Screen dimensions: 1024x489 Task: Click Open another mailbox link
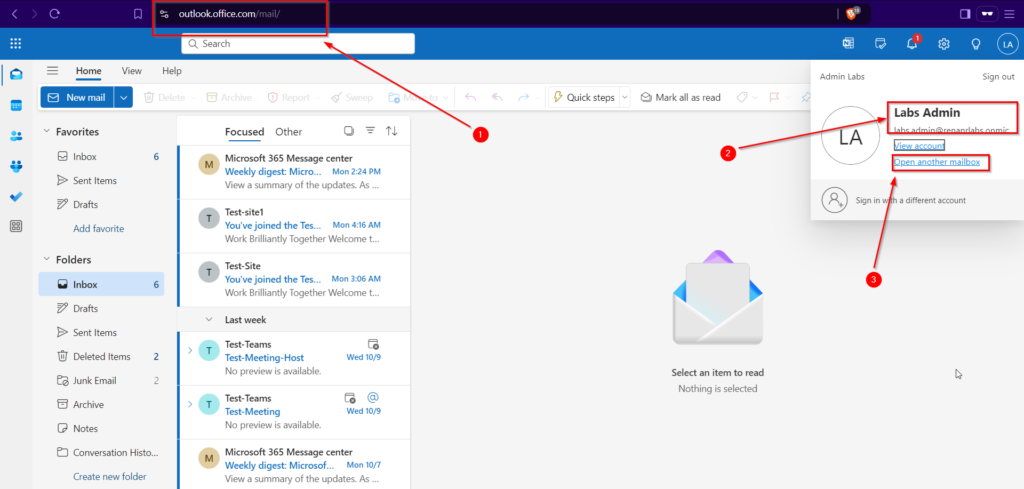[937, 162]
